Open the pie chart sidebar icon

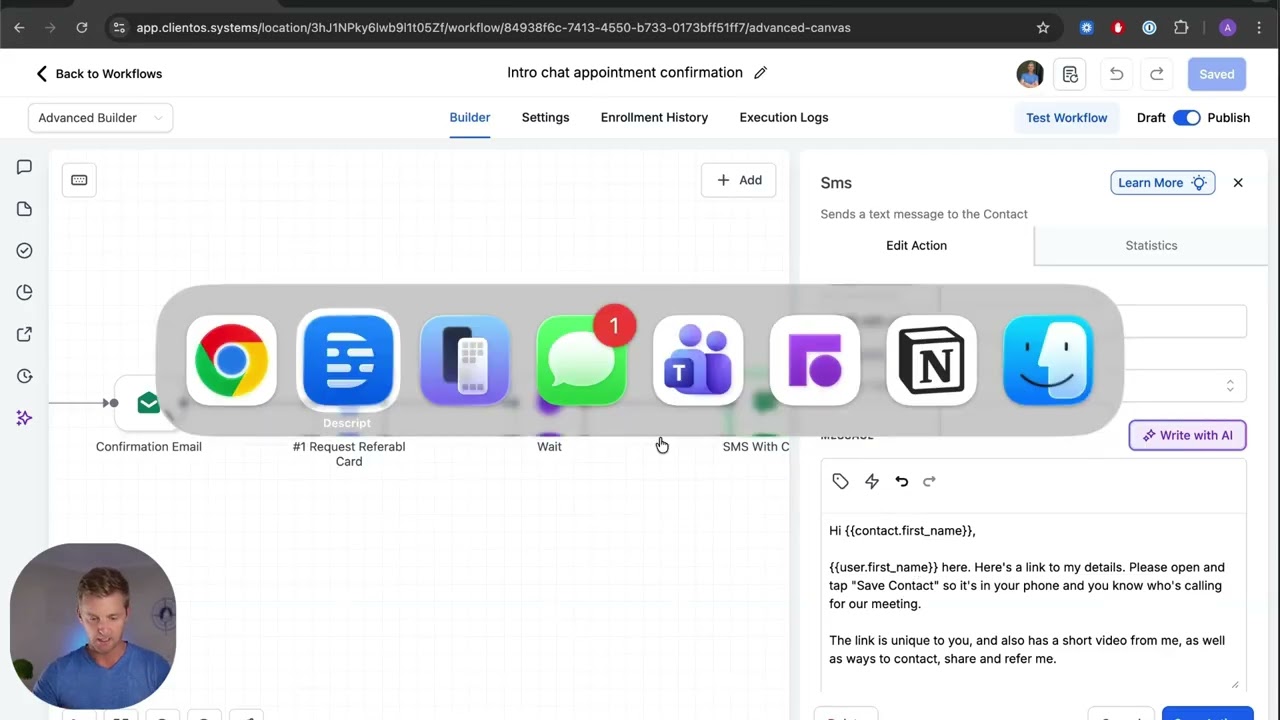(24, 292)
